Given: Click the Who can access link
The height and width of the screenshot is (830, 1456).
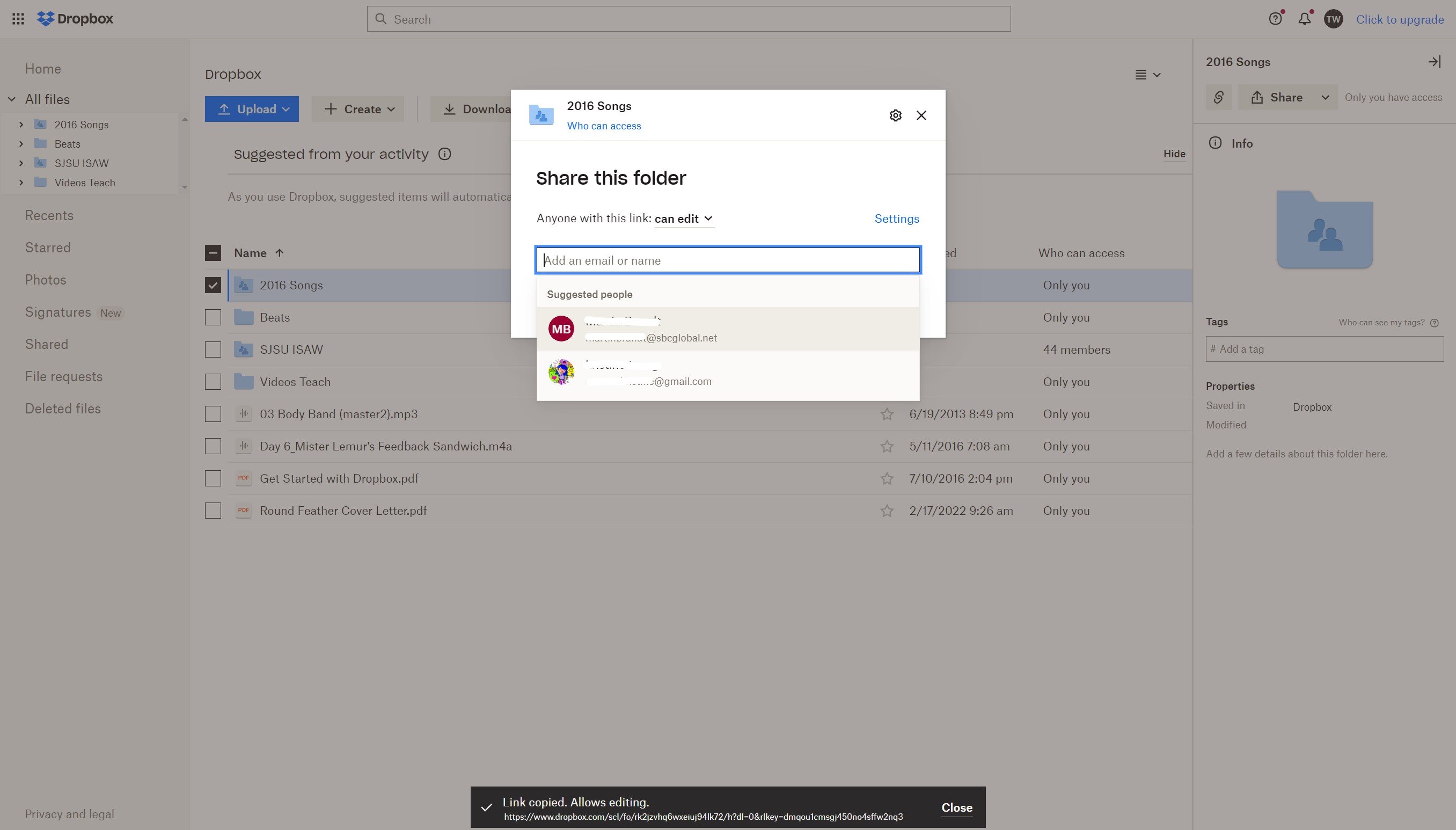Looking at the screenshot, I should (x=604, y=125).
